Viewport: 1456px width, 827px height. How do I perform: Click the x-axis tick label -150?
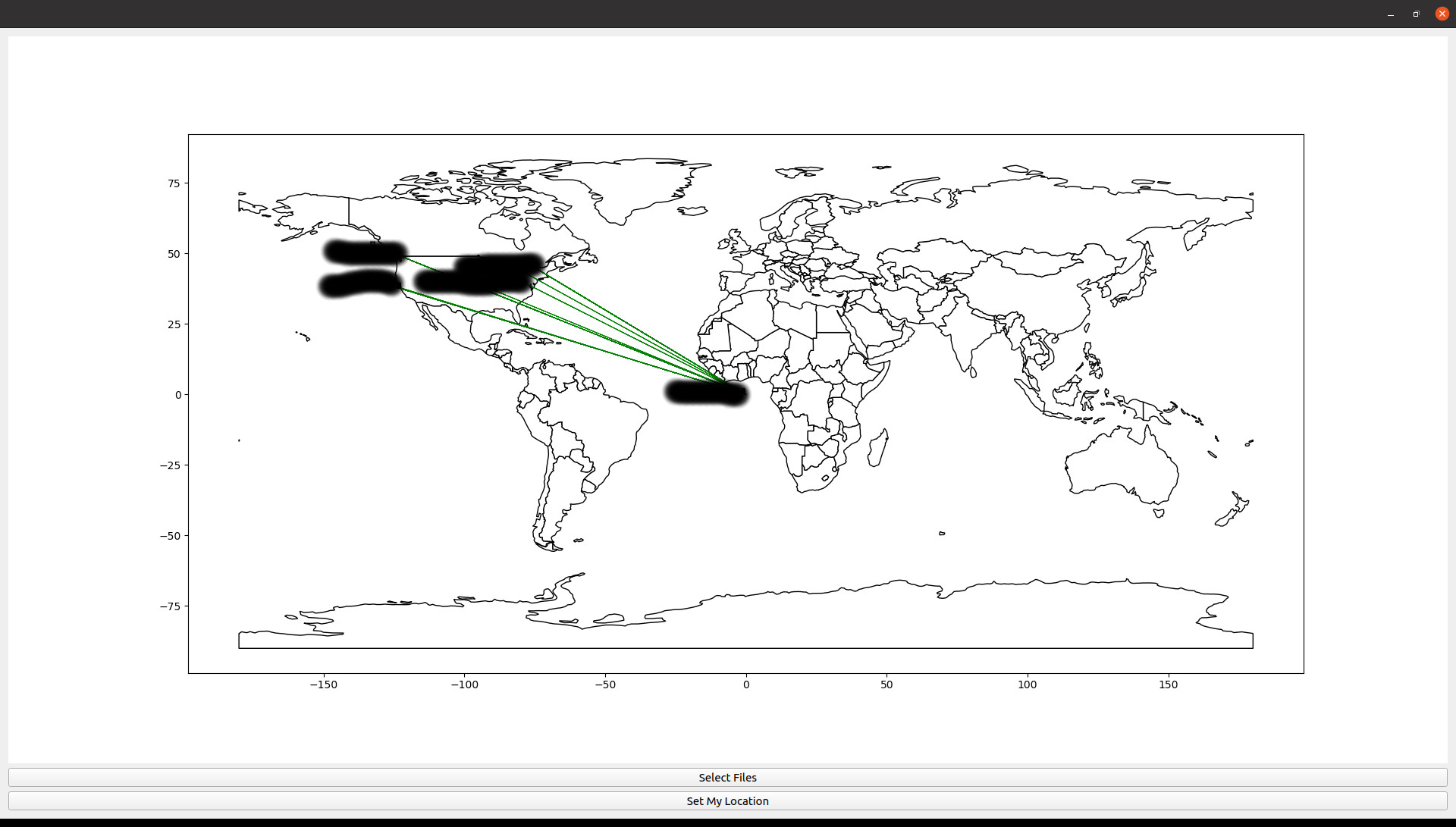click(x=324, y=684)
